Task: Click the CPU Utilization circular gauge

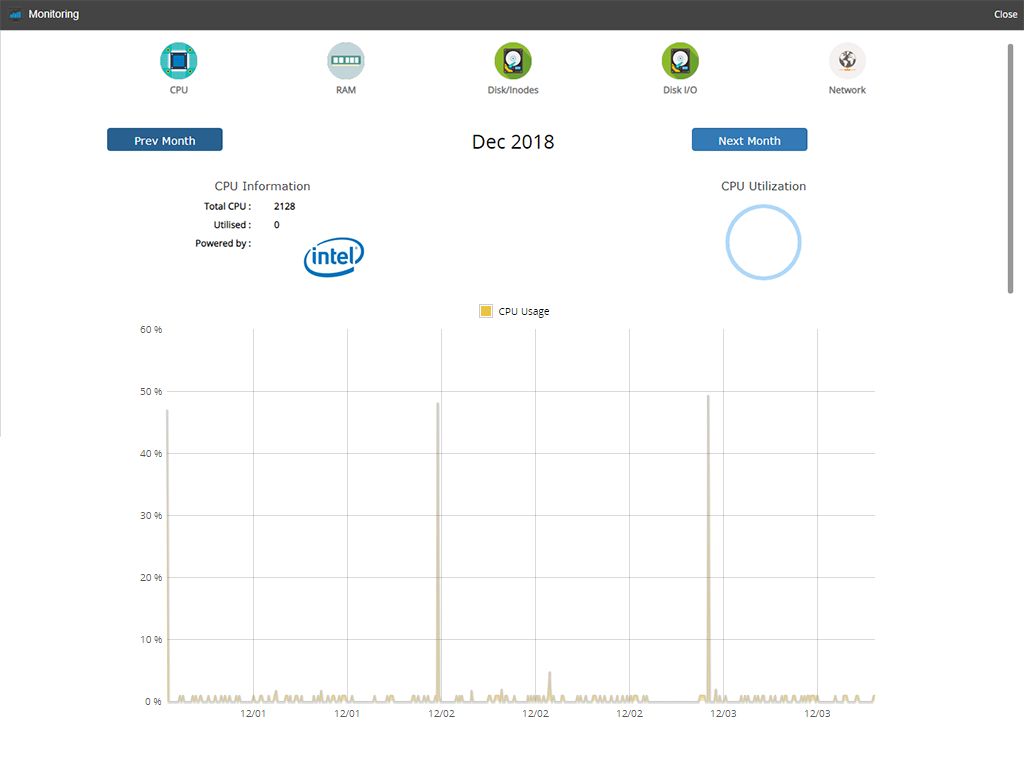Action: coord(763,242)
